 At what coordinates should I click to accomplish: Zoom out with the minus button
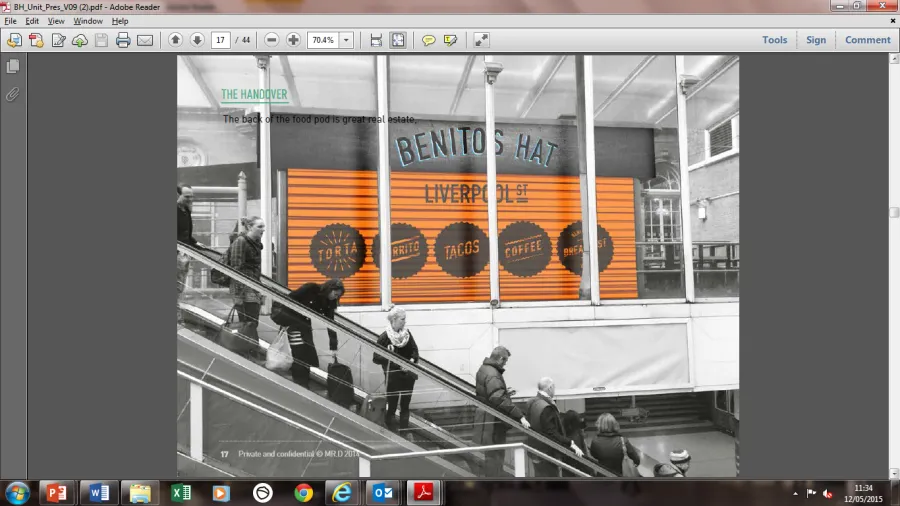[271, 40]
